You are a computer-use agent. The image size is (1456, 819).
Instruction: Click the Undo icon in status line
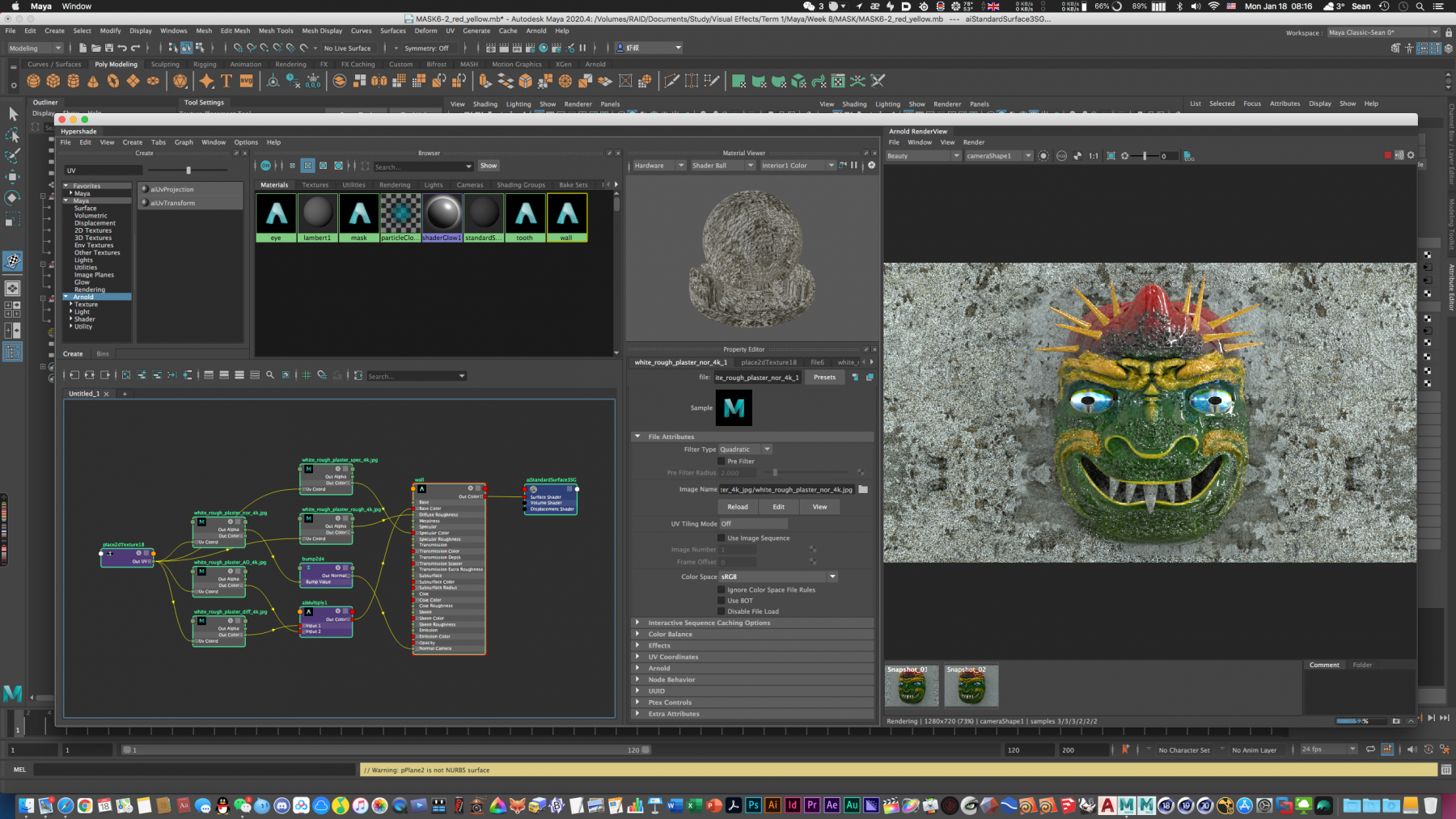point(121,48)
